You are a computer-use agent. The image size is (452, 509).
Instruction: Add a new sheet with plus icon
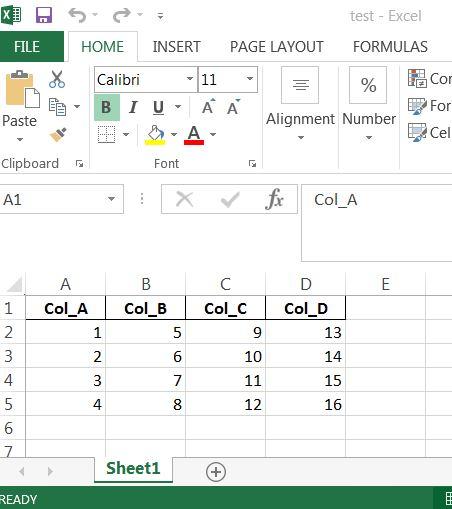click(x=216, y=472)
